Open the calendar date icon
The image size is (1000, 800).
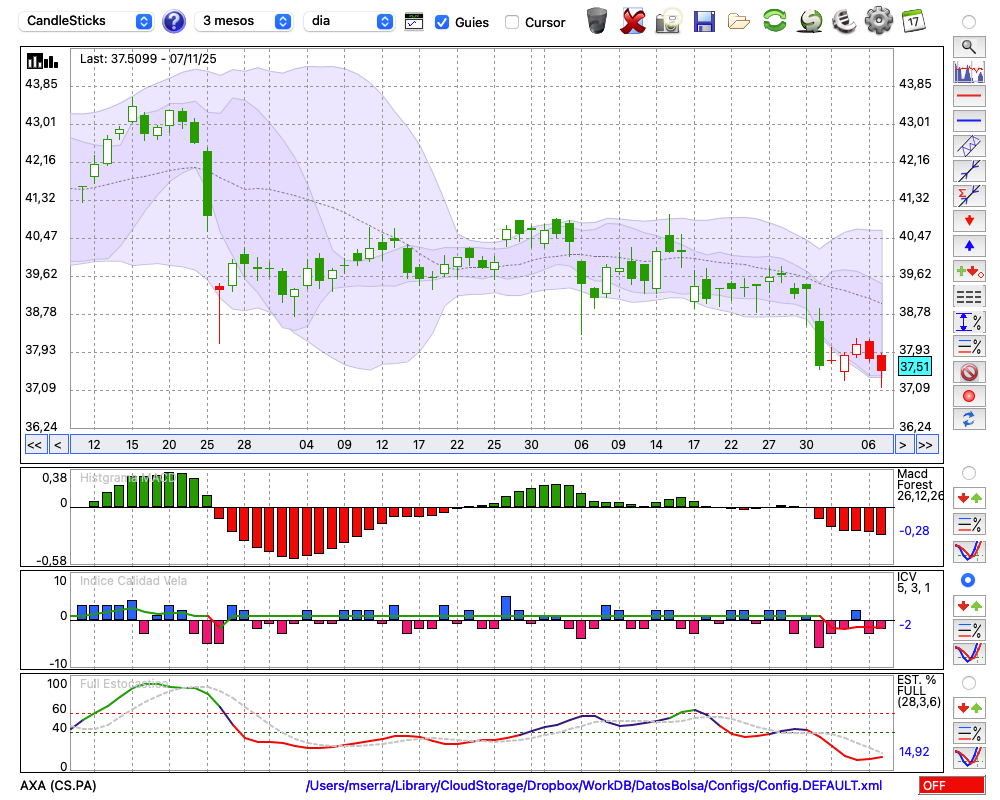pos(913,21)
